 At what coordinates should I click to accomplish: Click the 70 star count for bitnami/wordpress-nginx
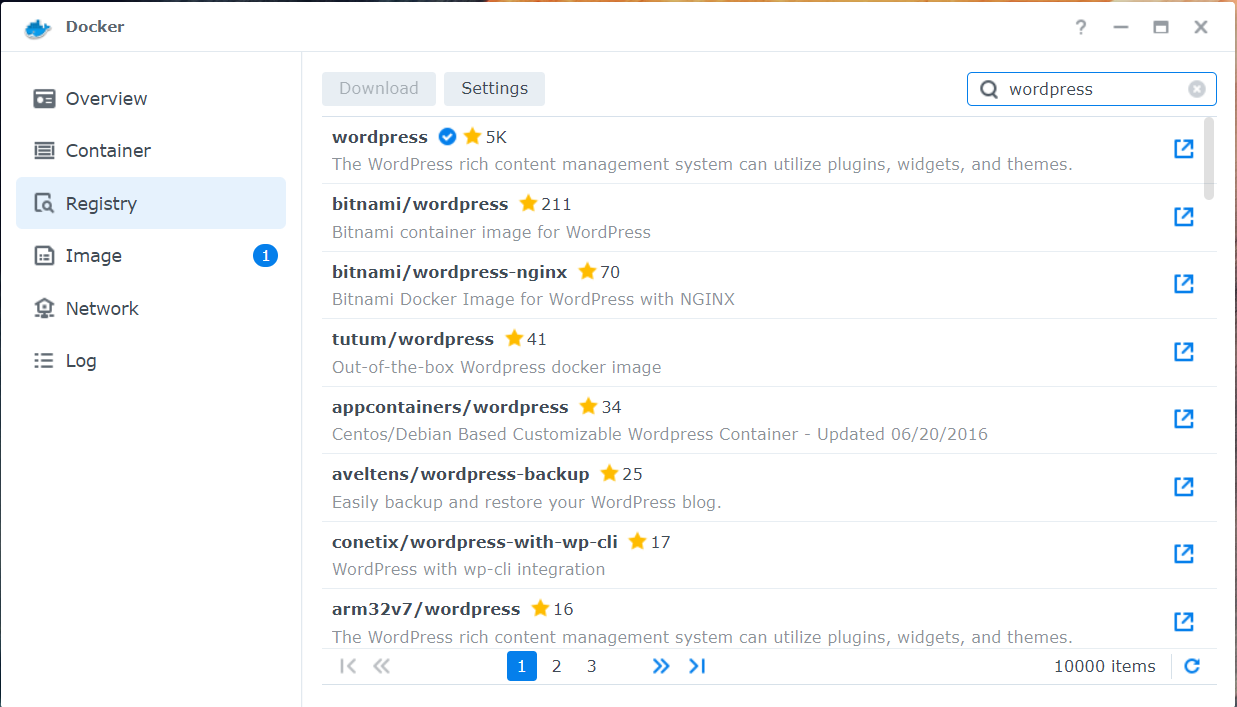click(x=610, y=272)
